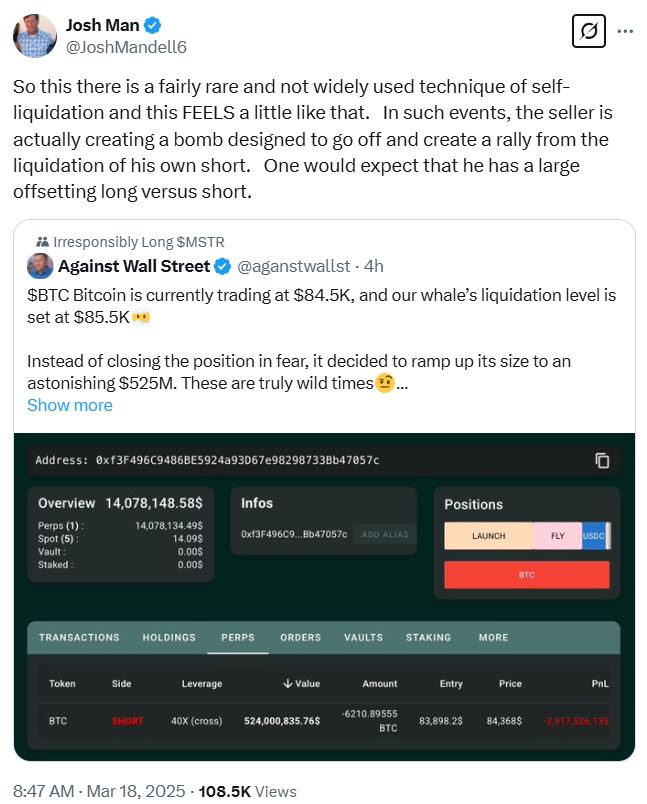The height and width of the screenshot is (804, 647).
Task: Copy the wallet address using copy icon
Action: click(x=601, y=461)
